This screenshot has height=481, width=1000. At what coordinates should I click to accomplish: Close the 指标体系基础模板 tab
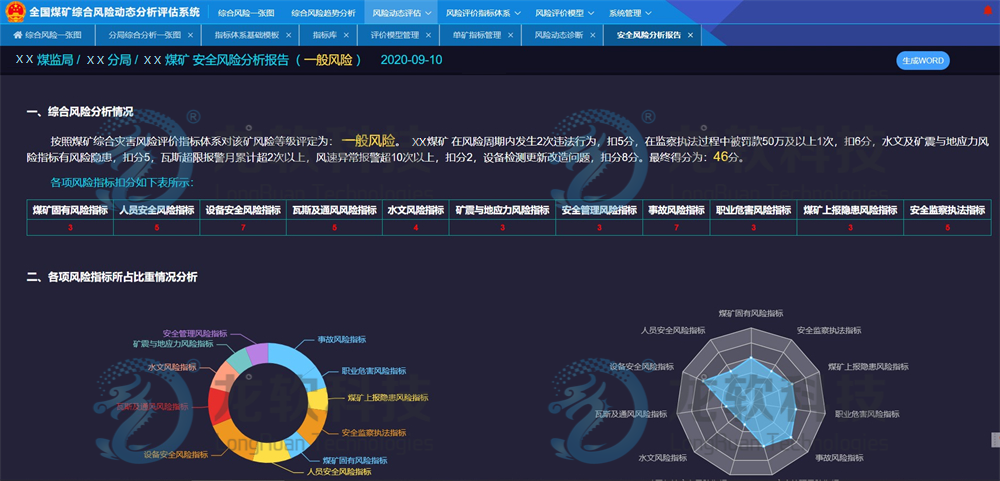point(288,34)
